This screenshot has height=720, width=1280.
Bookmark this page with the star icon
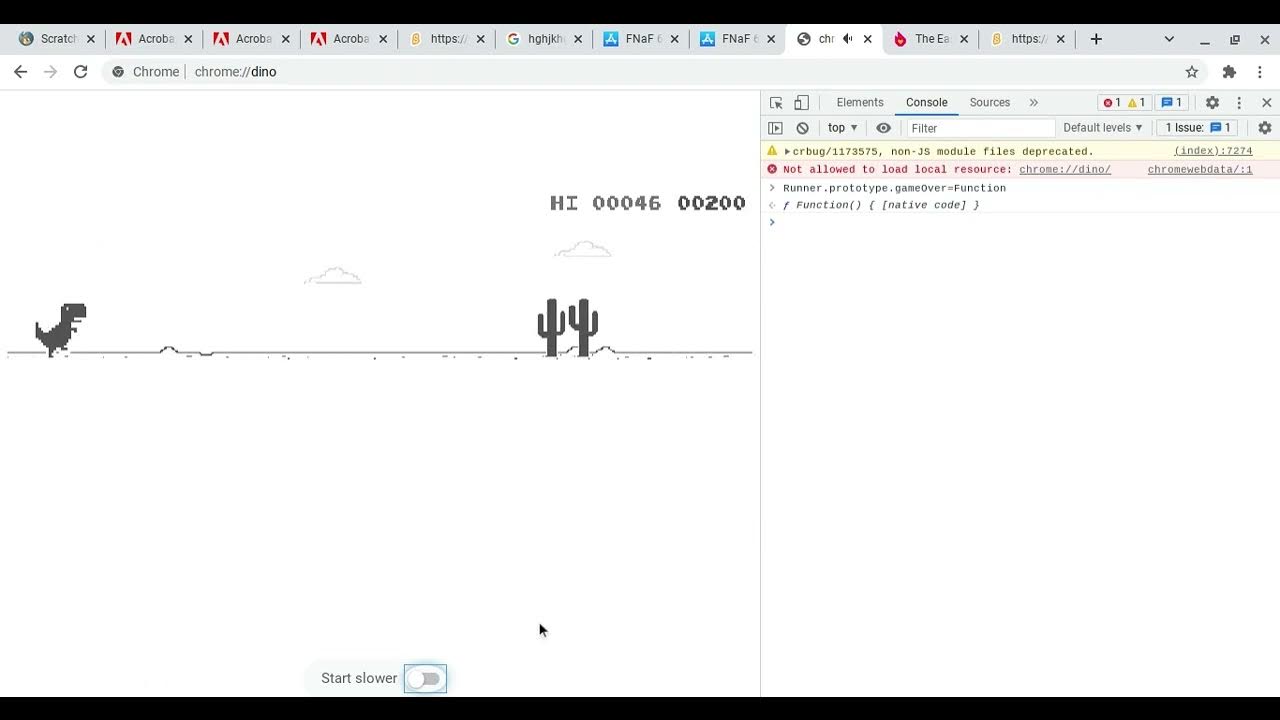(1192, 72)
